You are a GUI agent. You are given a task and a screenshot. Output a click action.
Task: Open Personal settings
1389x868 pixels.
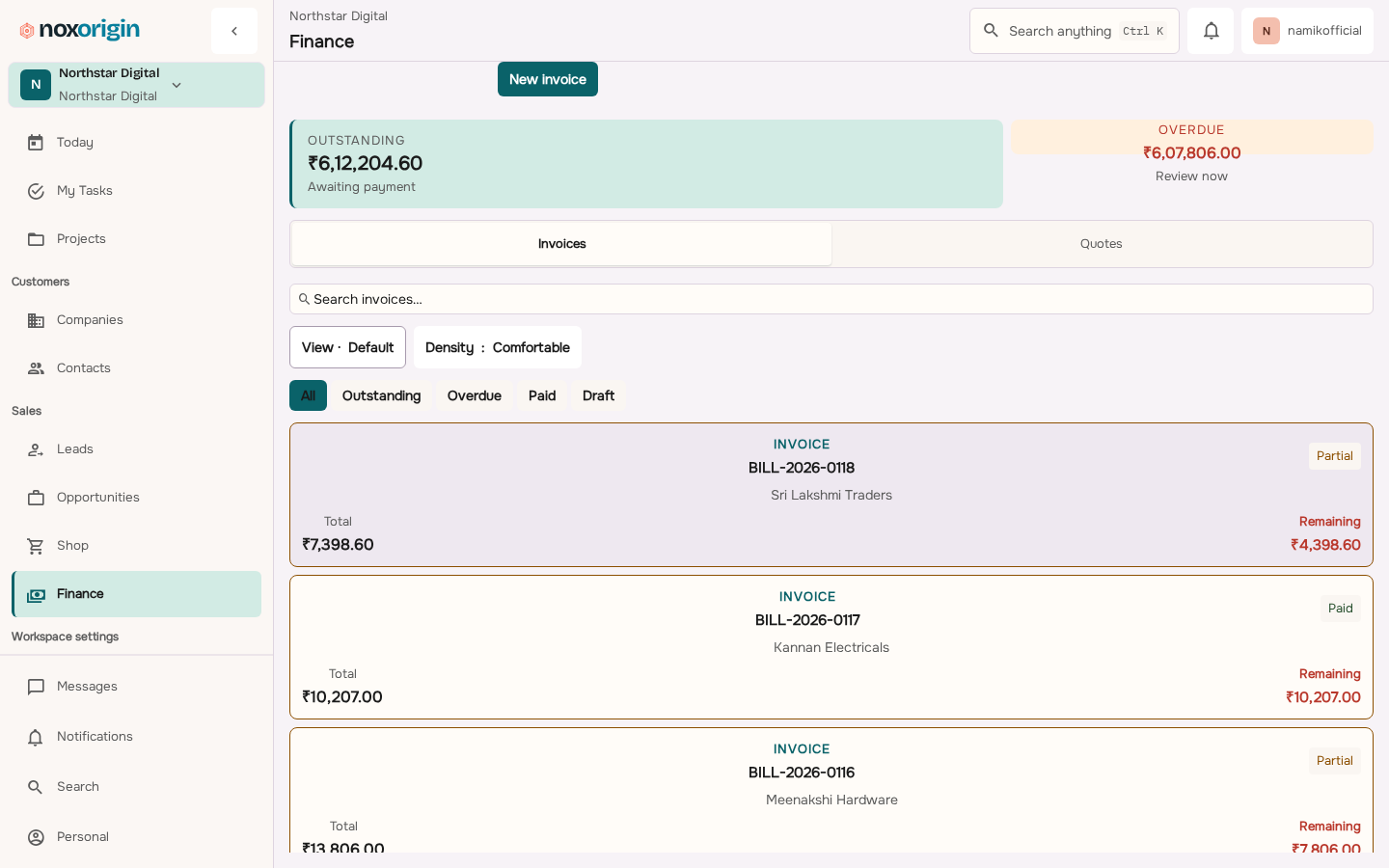click(x=136, y=837)
